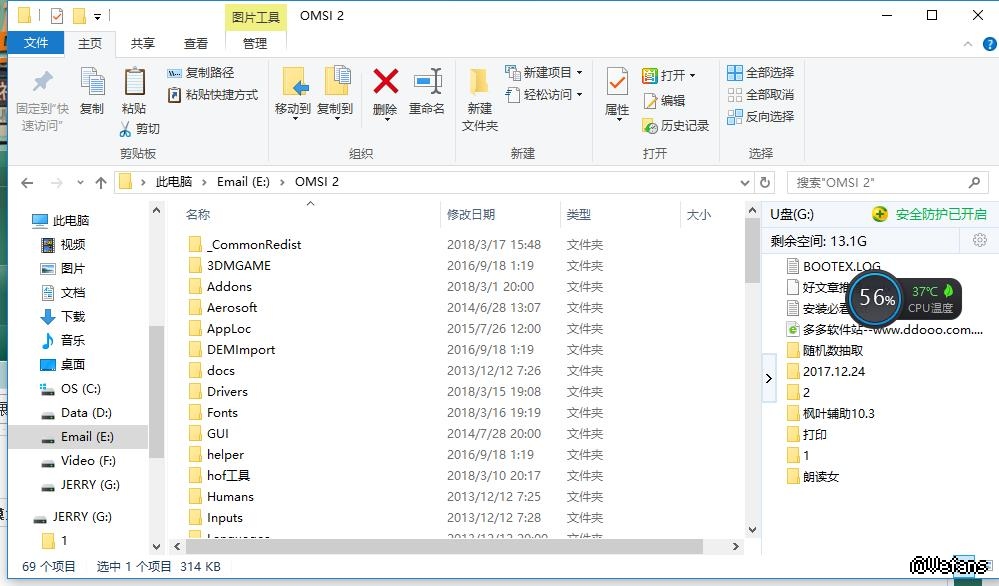The height and width of the screenshot is (586, 999).
Task: Open the U盘 panel settings gear icon
Action: 980,240
